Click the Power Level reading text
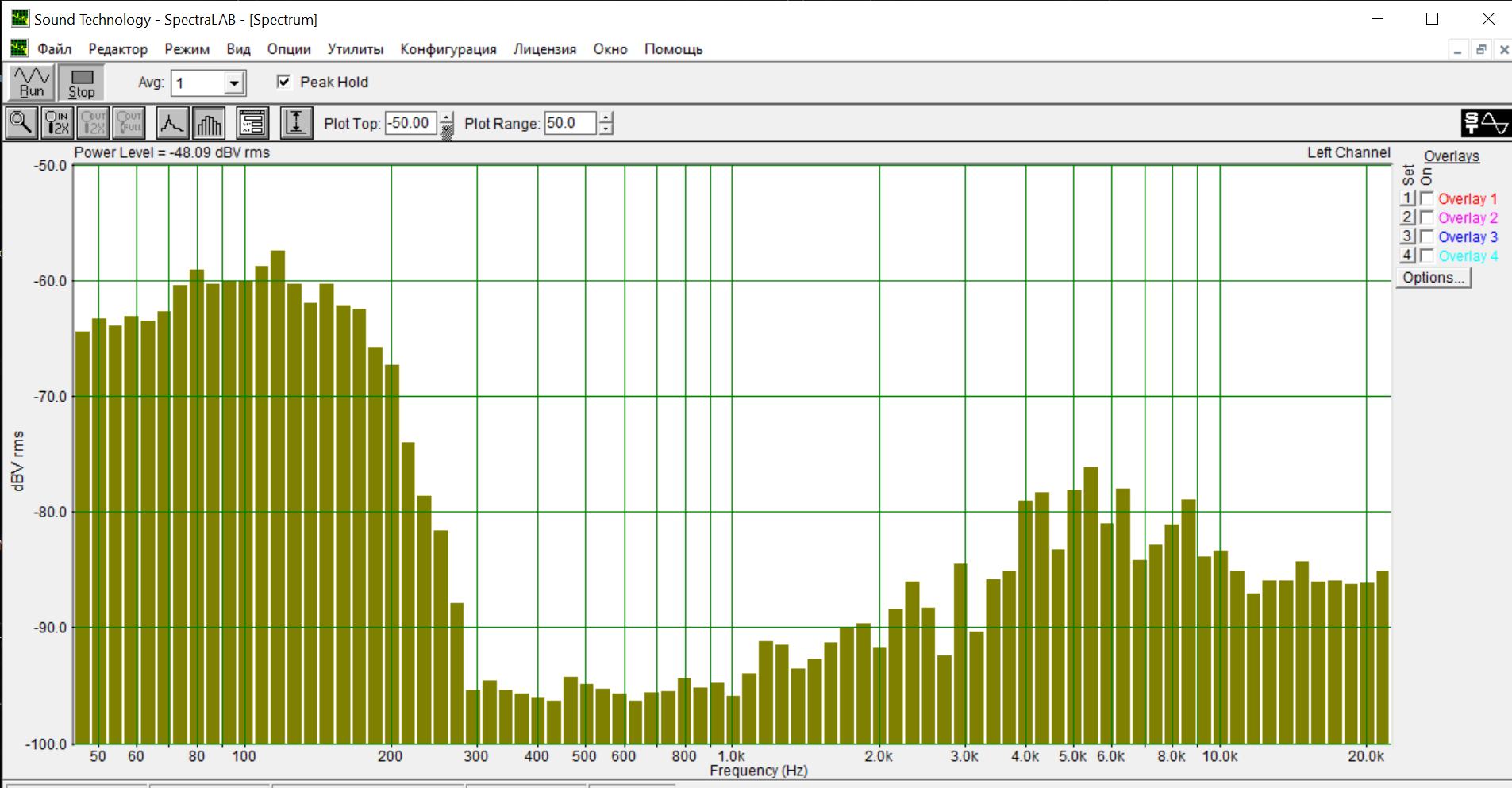1512x788 pixels. 172,152
